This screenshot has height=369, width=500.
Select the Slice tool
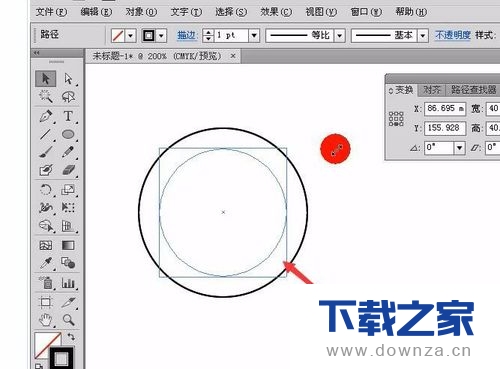click(68, 302)
